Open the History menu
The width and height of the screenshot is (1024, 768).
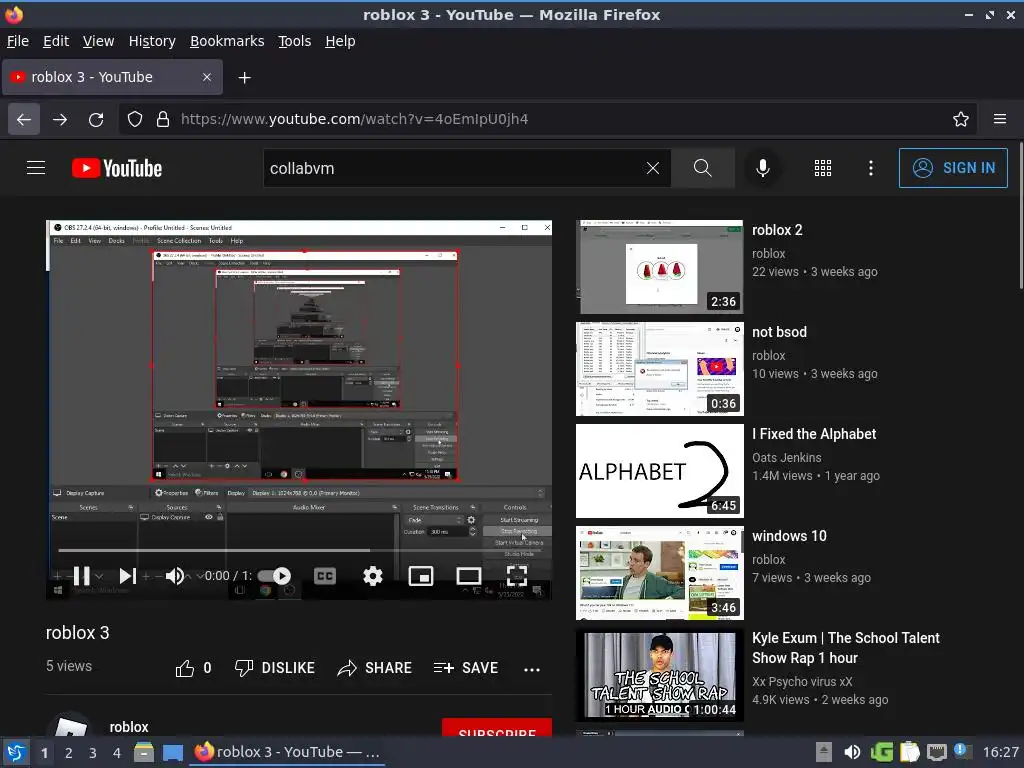(x=152, y=41)
